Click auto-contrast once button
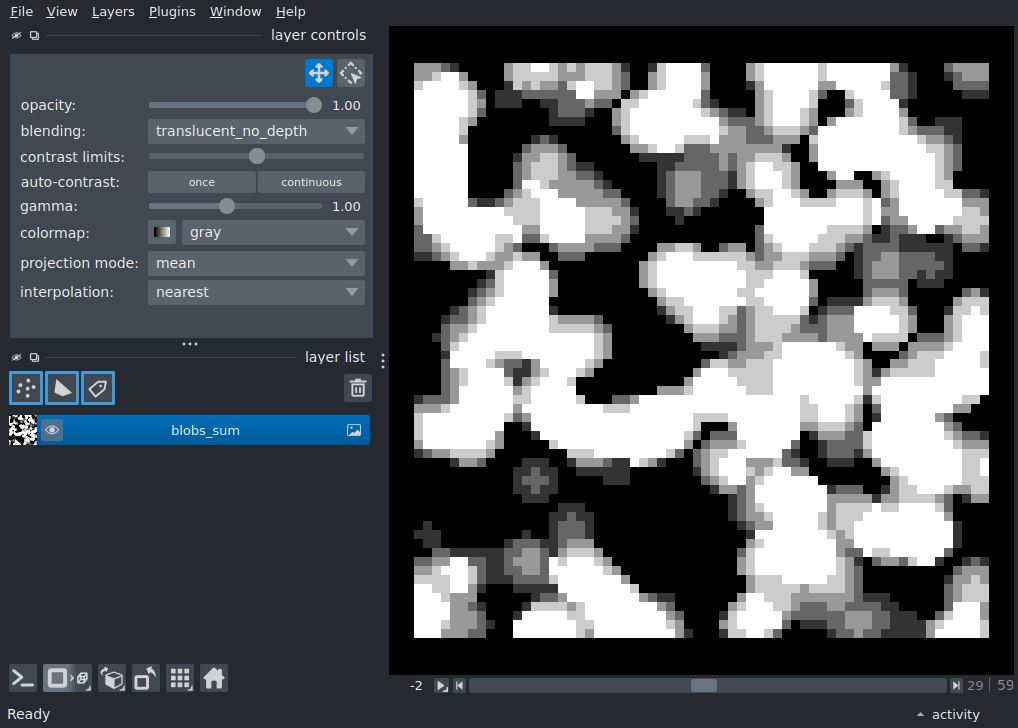Screen dimensions: 1018x728 pyautogui.click(x=202, y=182)
